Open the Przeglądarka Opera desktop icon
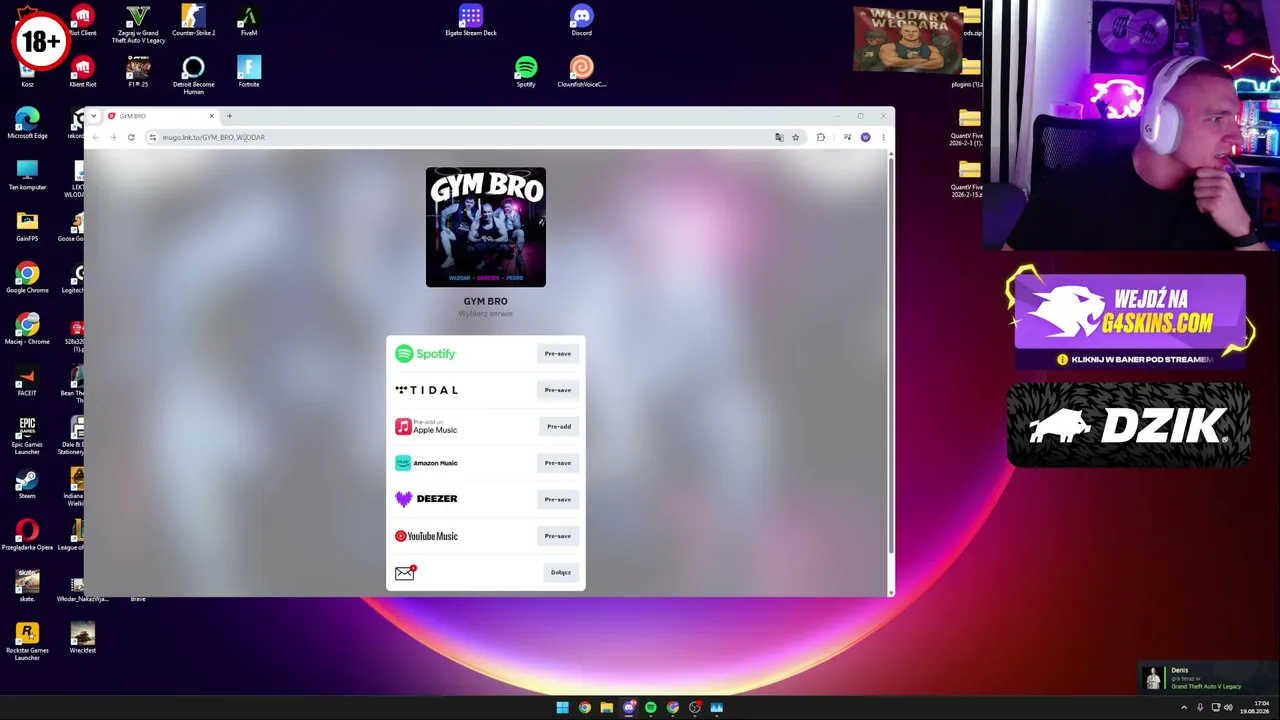 (x=27, y=535)
